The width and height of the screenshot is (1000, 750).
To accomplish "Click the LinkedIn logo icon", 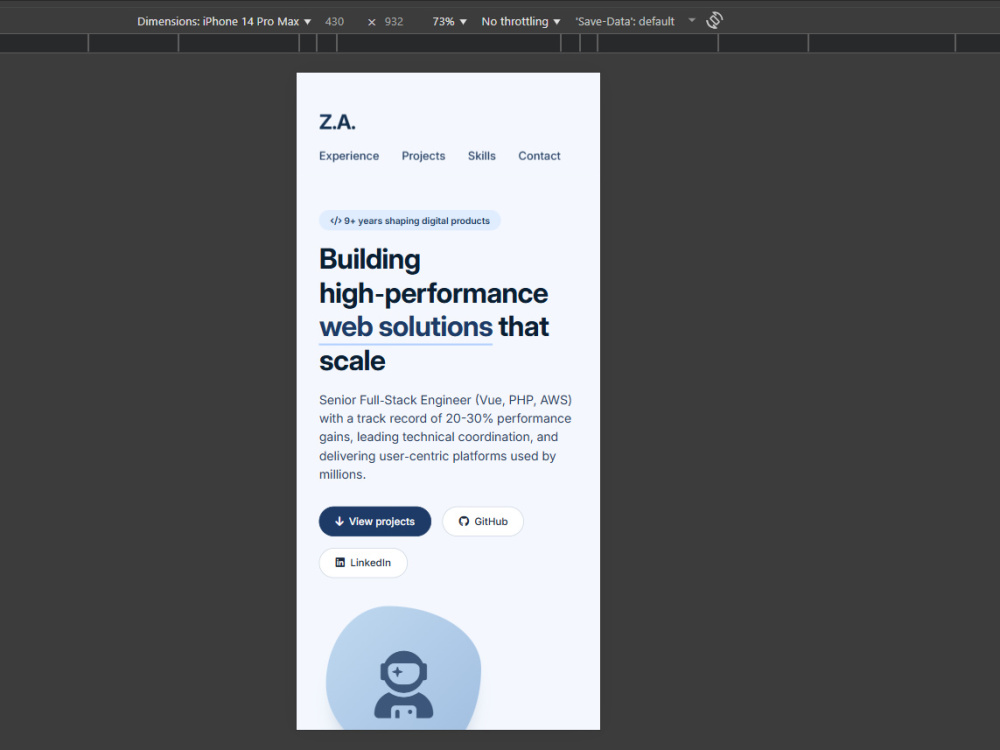I will coord(340,562).
